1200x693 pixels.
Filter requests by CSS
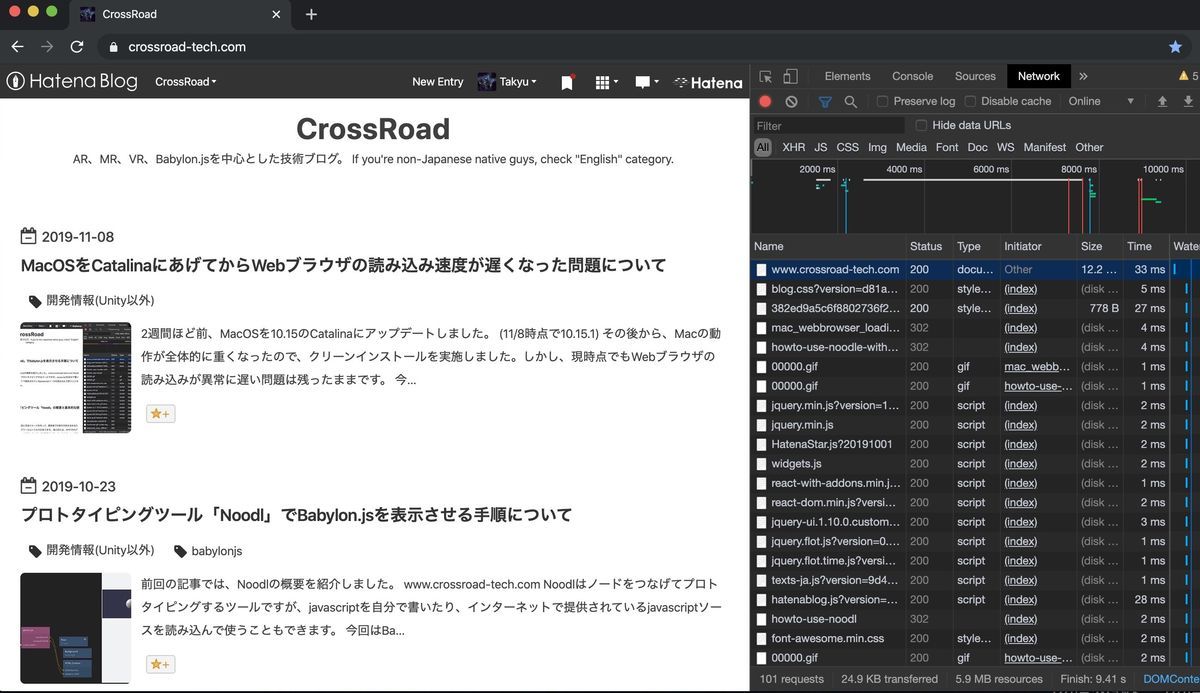[847, 147]
